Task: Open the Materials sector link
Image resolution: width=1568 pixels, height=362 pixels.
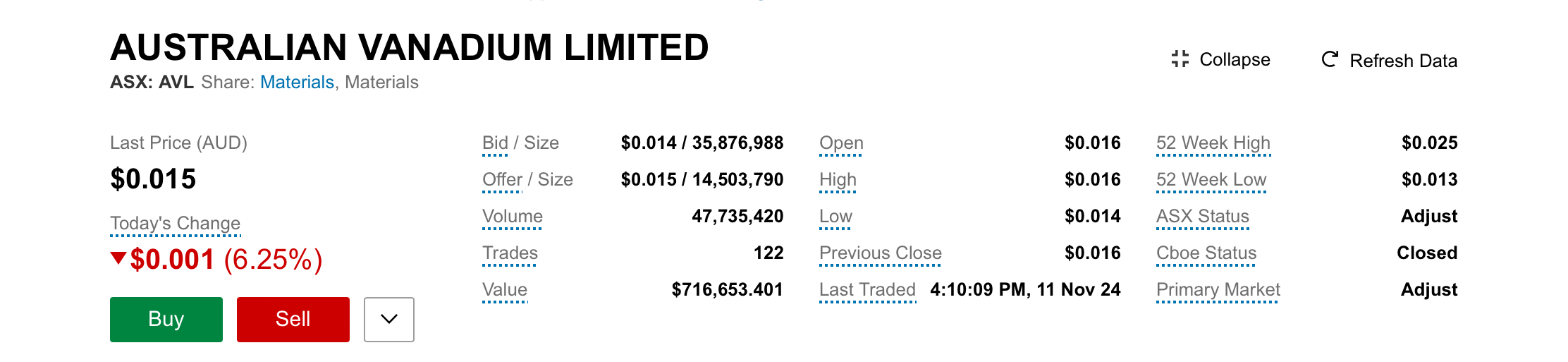Action: pyautogui.click(x=297, y=83)
